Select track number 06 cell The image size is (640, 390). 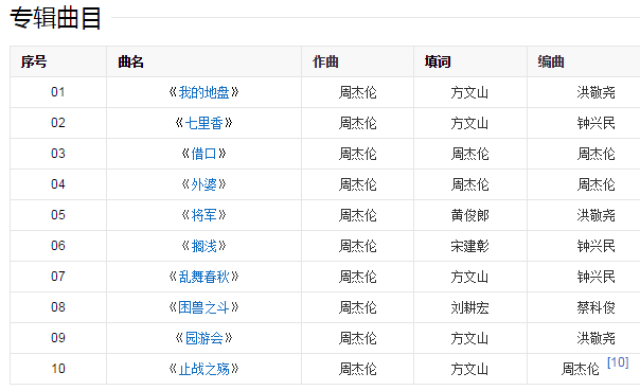58,246
